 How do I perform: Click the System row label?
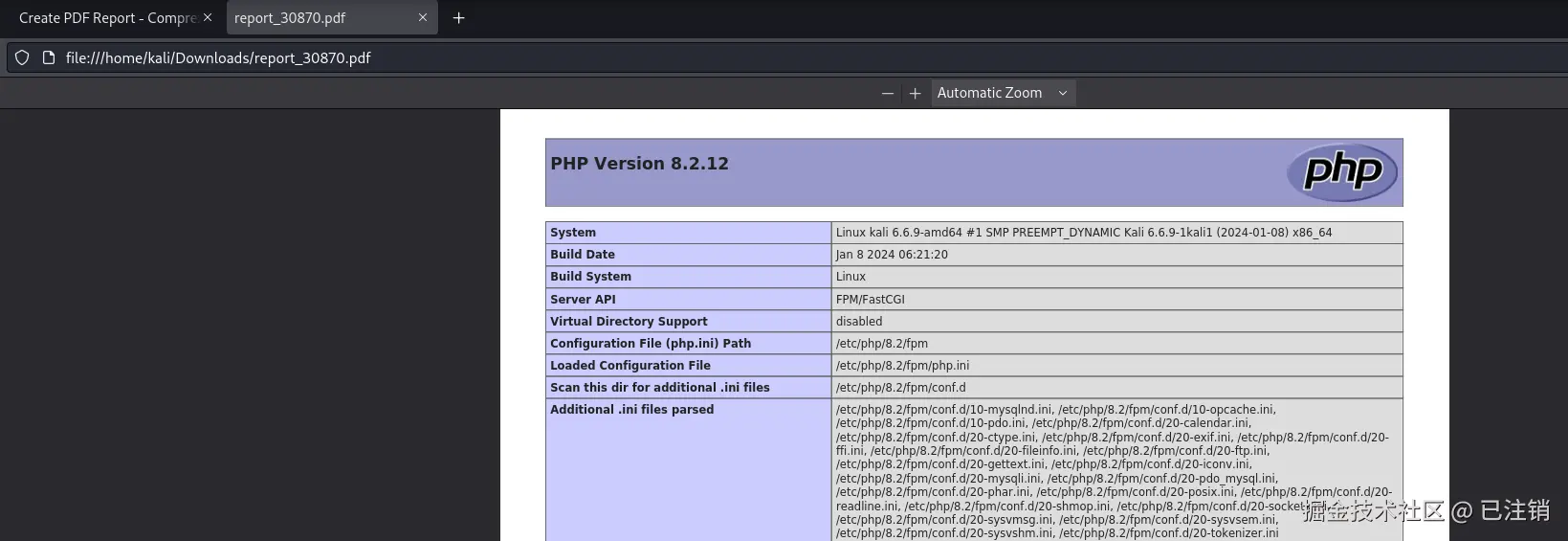tap(573, 233)
